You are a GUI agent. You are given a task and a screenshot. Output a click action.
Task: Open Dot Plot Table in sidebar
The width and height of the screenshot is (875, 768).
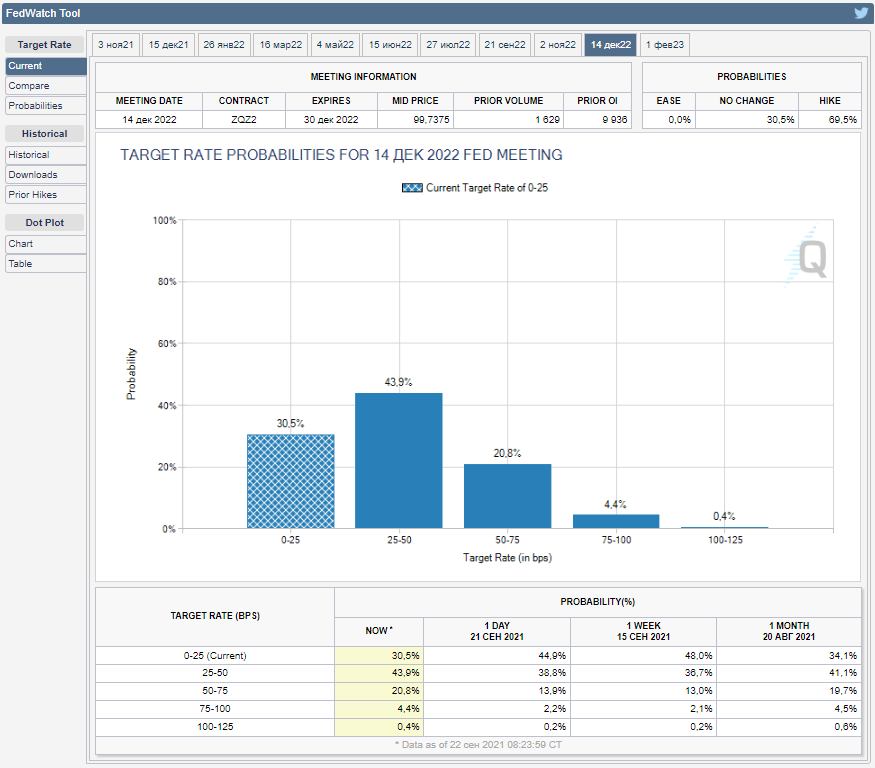[x=46, y=263]
